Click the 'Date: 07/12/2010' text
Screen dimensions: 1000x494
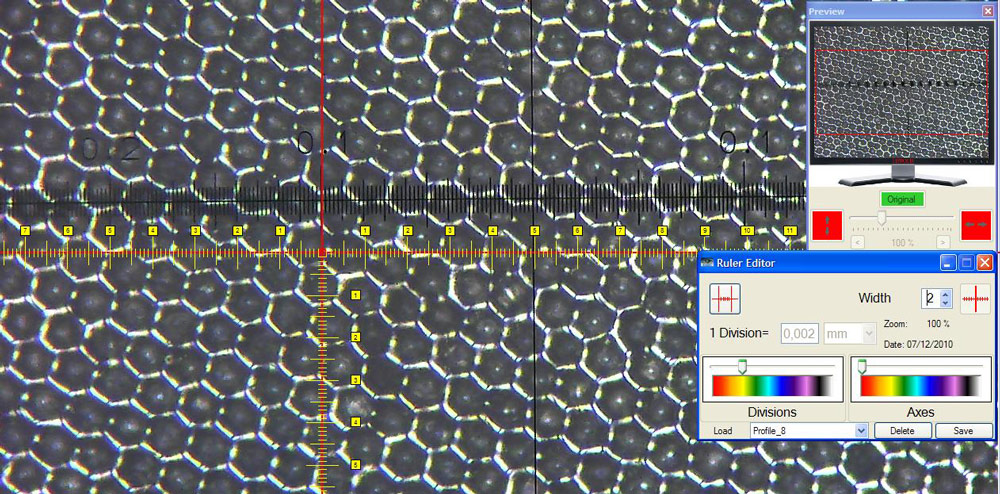point(916,345)
